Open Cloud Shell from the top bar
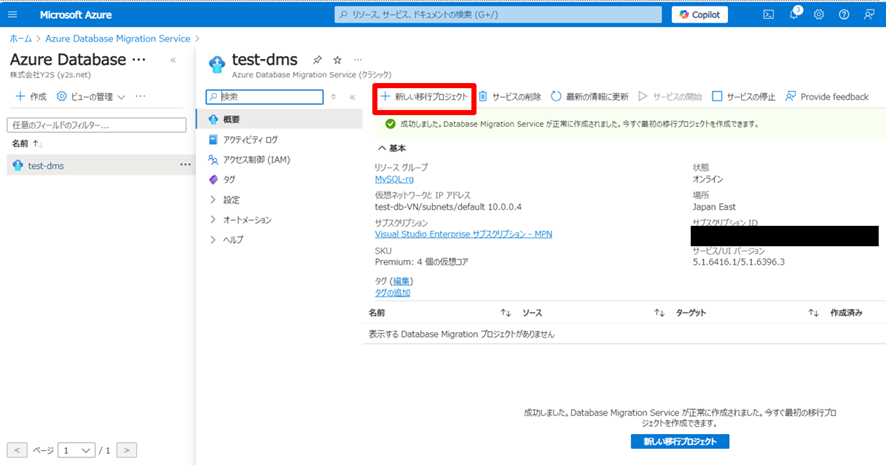 click(x=769, y=15)
